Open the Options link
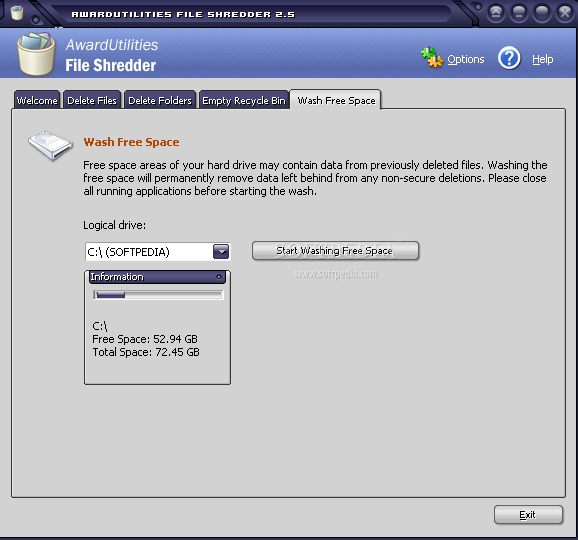The image size is (578, 540). point(466,59)
